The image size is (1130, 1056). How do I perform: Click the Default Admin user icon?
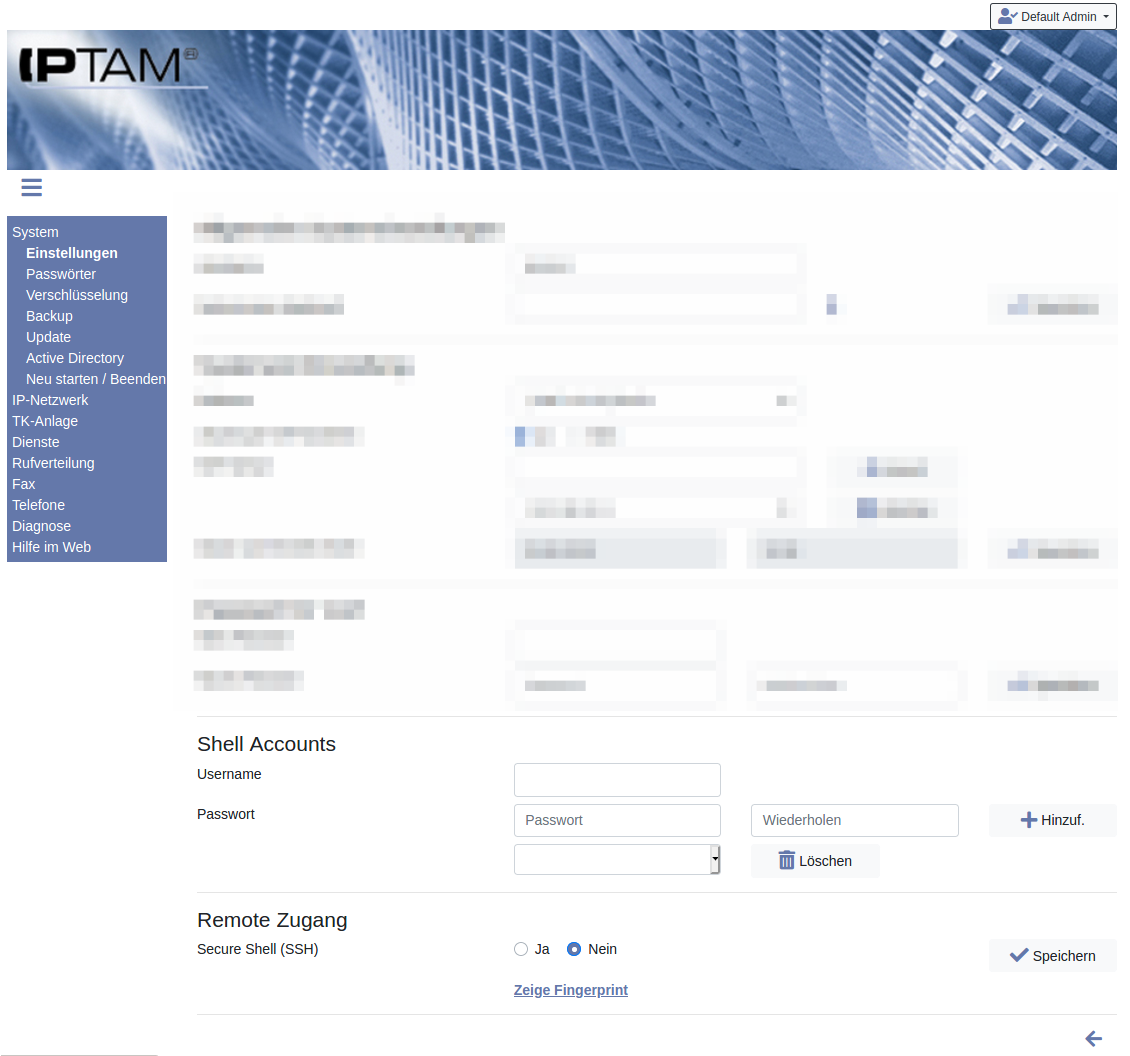(1007, 16)
